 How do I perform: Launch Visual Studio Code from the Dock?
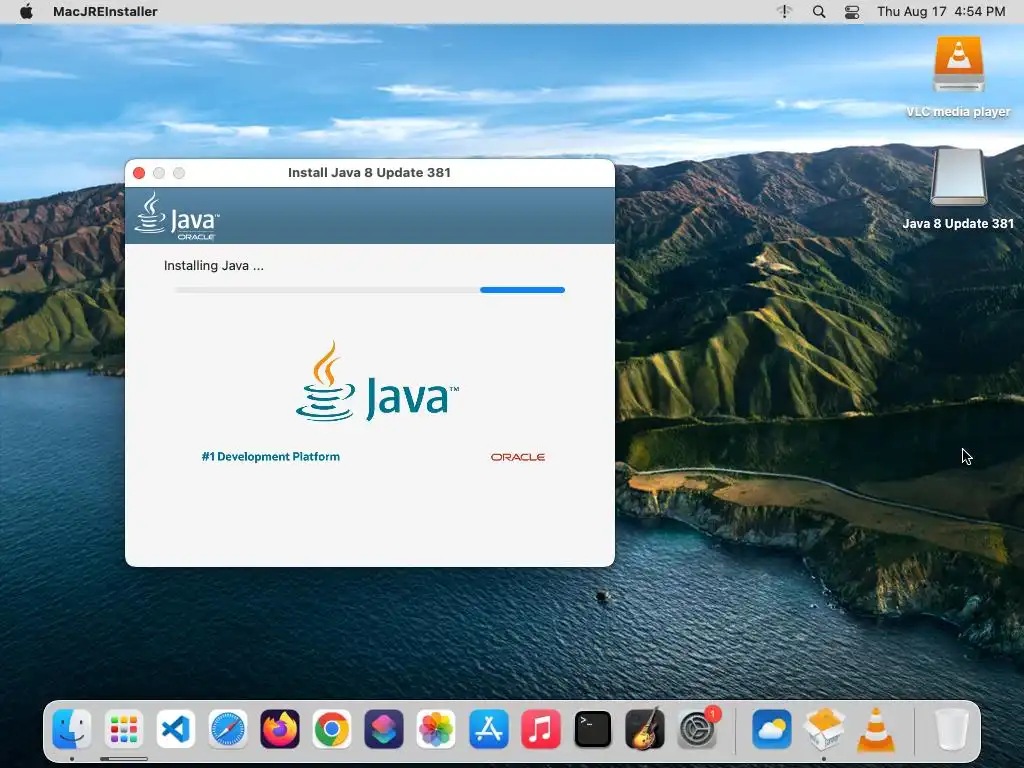tap(176, 729)
